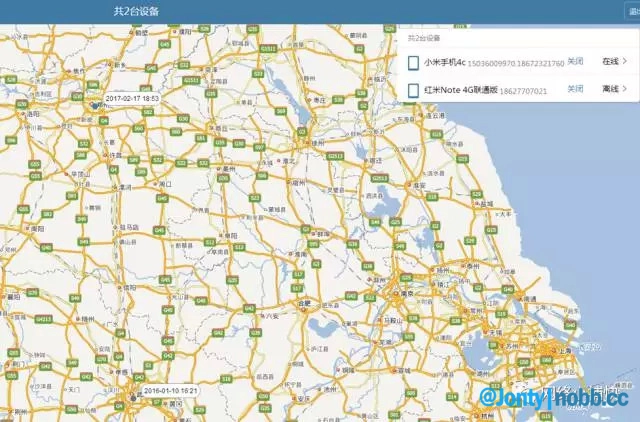Open the 共2台设备 header title

[135, 11]
